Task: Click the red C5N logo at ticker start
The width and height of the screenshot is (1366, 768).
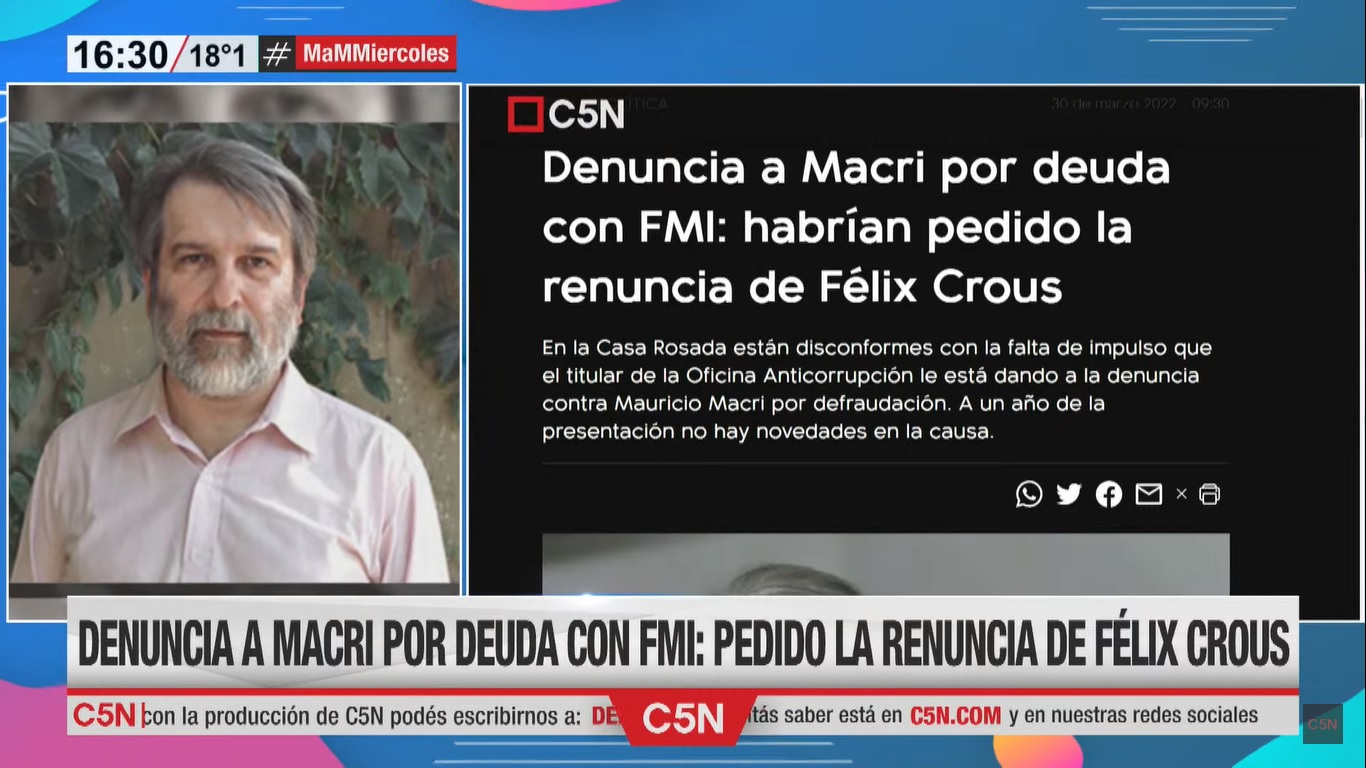Action: click(104, 715)
